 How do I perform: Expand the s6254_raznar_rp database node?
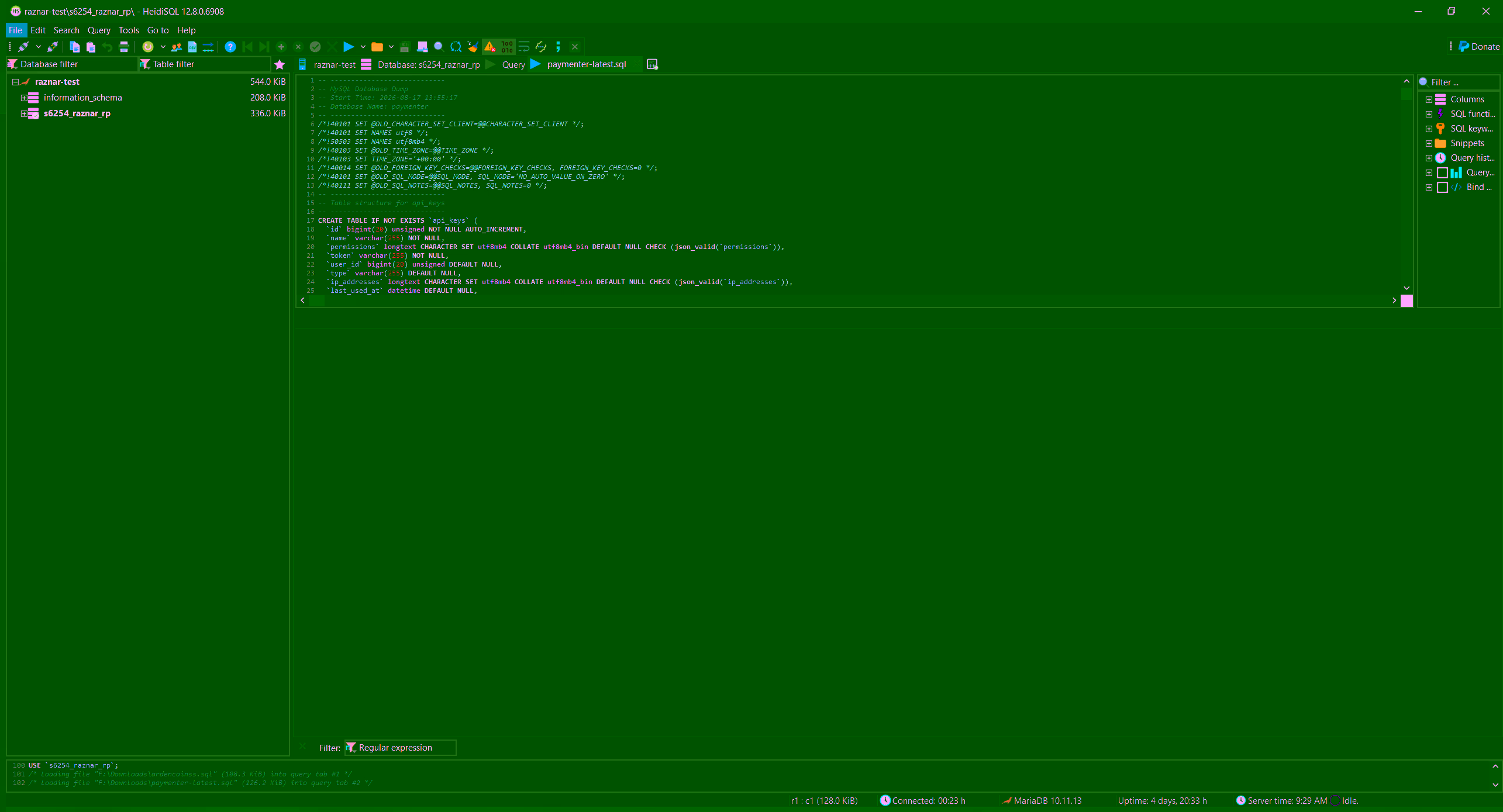(24, 113)
